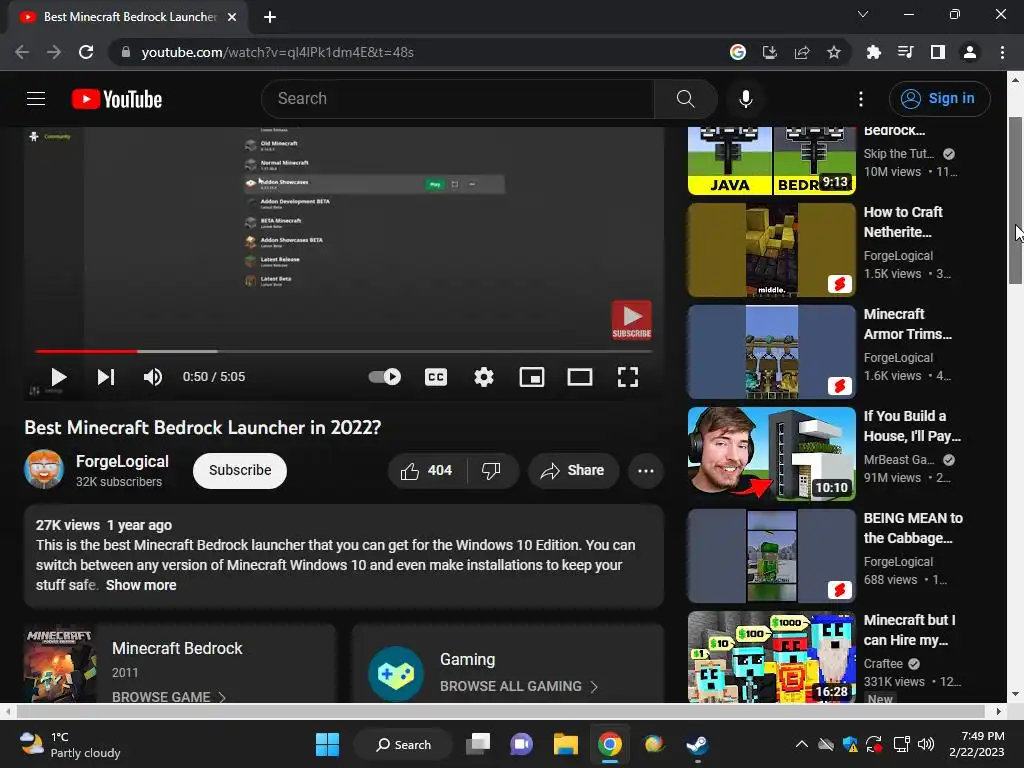Open BEING MEAN to the Cabbage video title
Image resolution: width=1024 pixels, height=768 pixels.
(x=913, y=528)
